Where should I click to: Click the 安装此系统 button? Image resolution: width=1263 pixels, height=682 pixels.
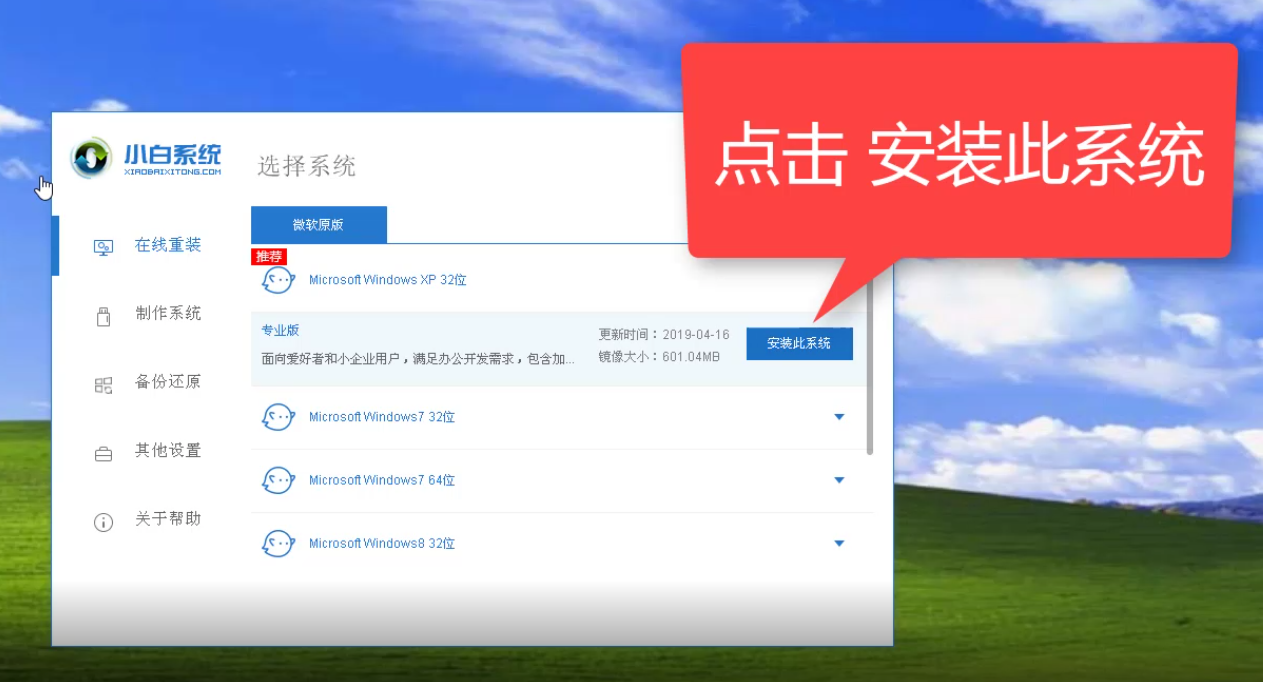point(799,343)
